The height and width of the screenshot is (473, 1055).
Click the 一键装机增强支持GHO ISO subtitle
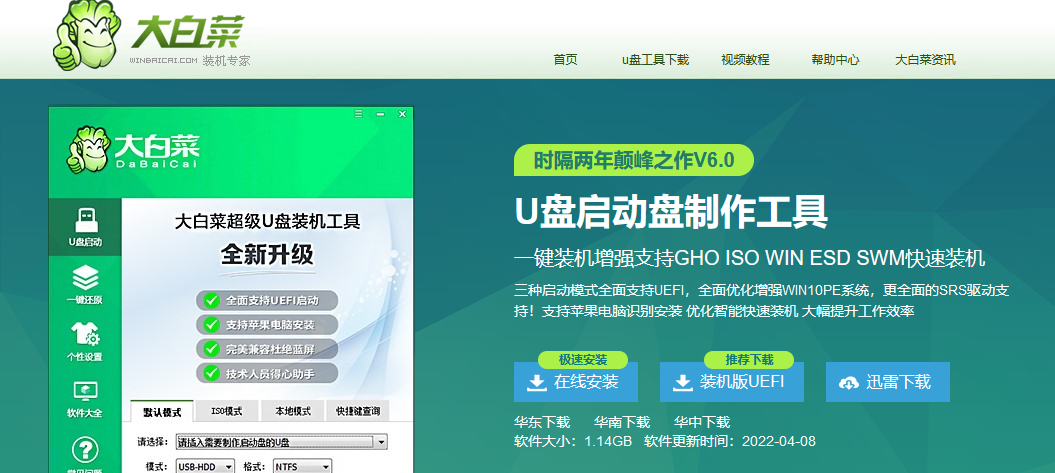point(749,258)
